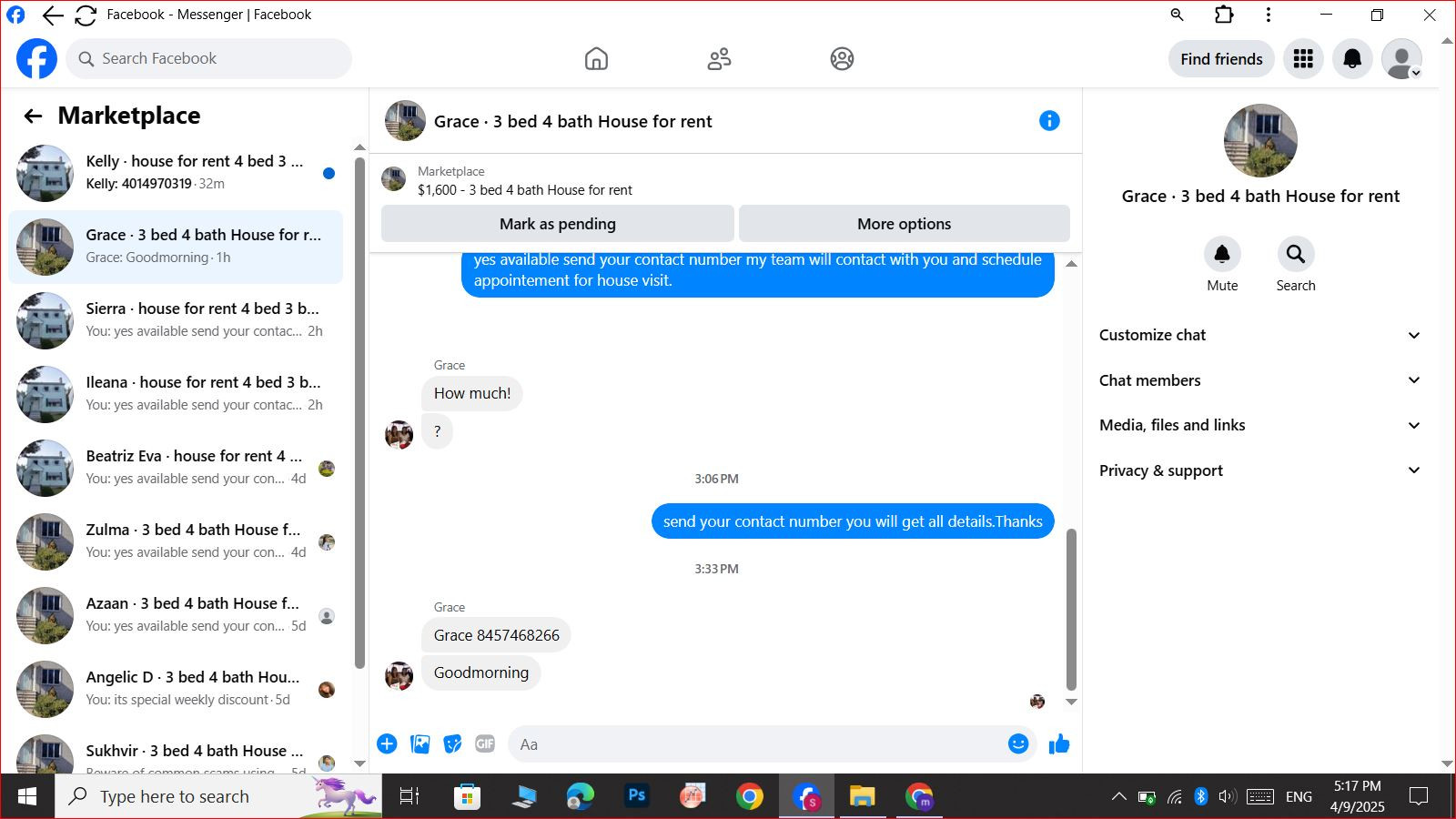Click the chat title in conversation header
The image size is (1456, 819).
pos(572,122)
